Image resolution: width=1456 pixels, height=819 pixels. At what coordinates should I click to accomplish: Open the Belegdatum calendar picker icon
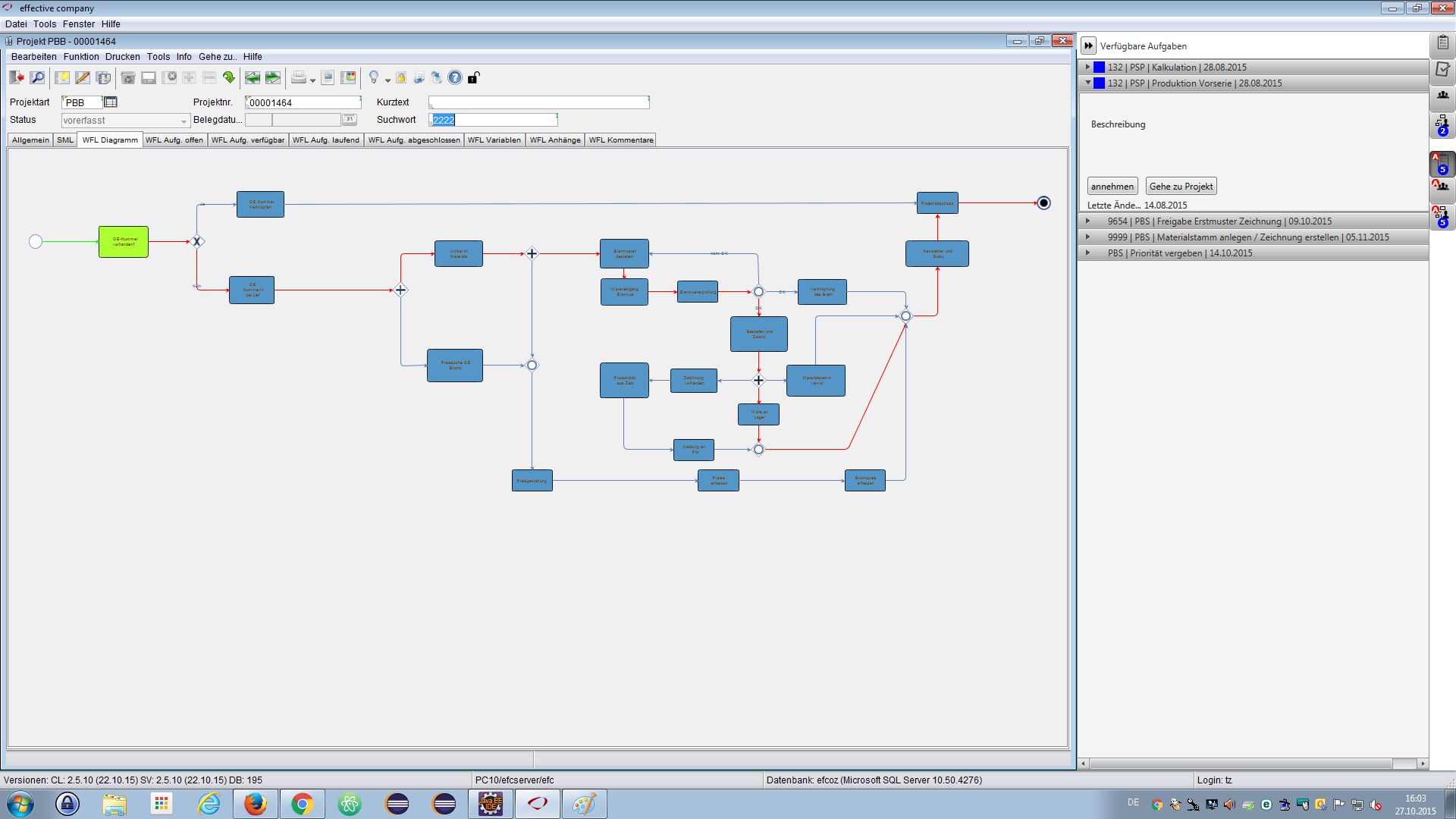[350, 120]
